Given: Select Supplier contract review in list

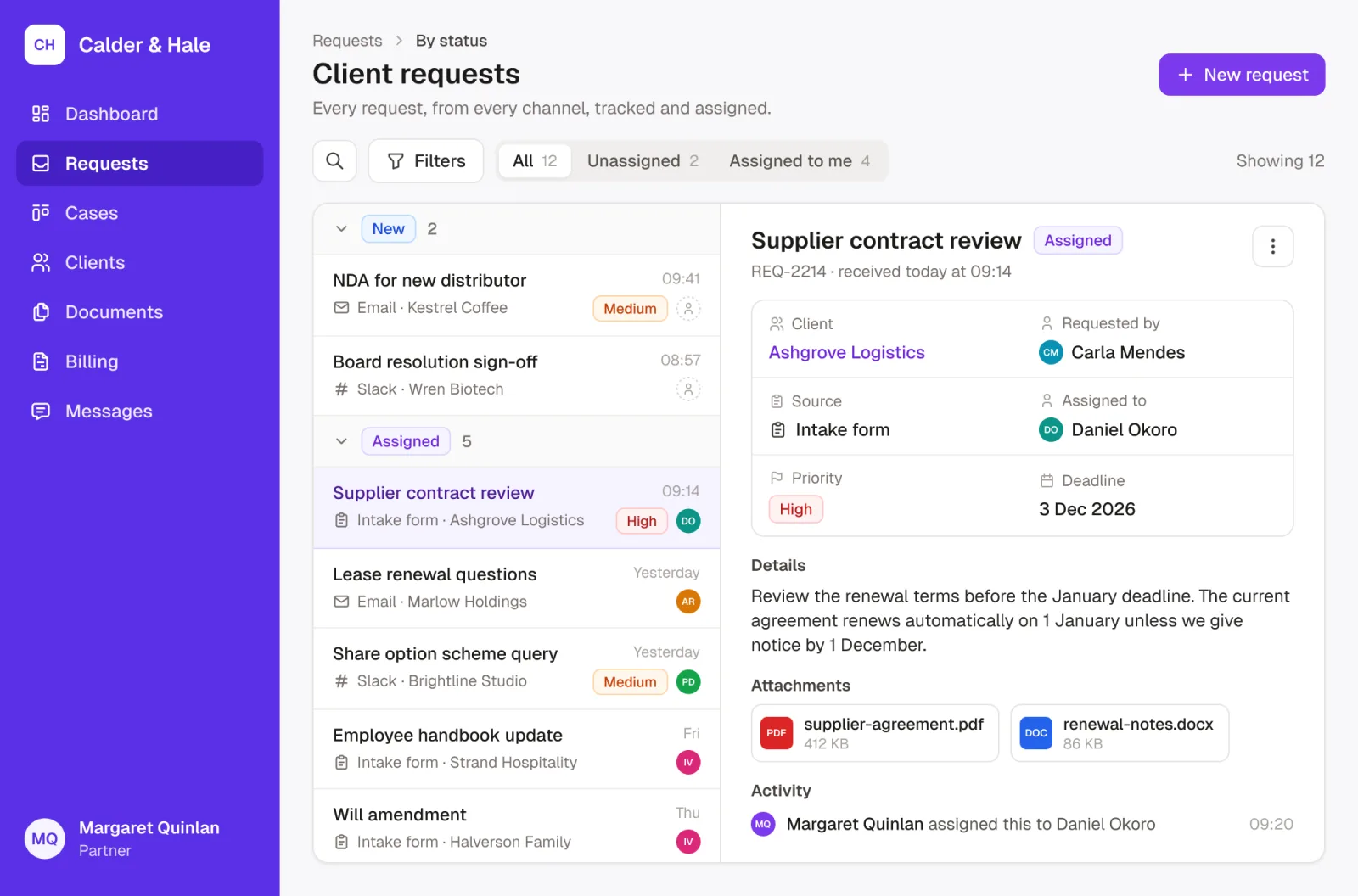Looking at the screenshot, I should (517, 507).
